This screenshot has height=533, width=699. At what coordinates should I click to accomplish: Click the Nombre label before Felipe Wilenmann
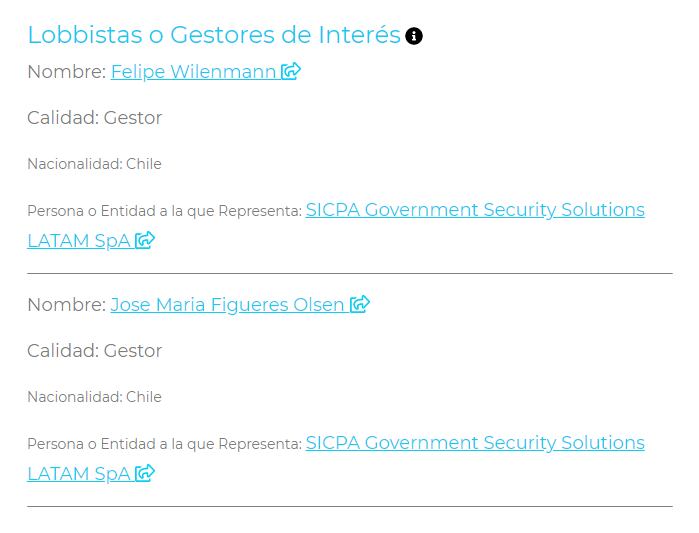click(66, 72)
